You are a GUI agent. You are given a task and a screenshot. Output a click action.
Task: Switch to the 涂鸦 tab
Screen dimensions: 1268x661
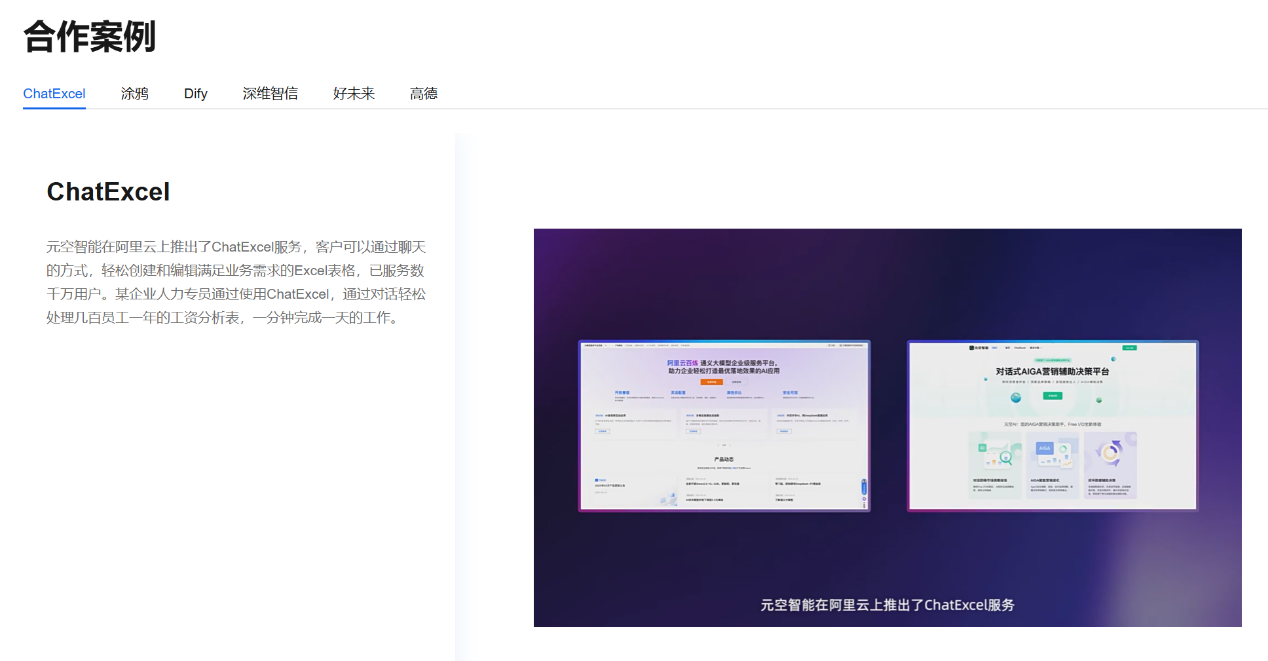click(x=134, y=93)
